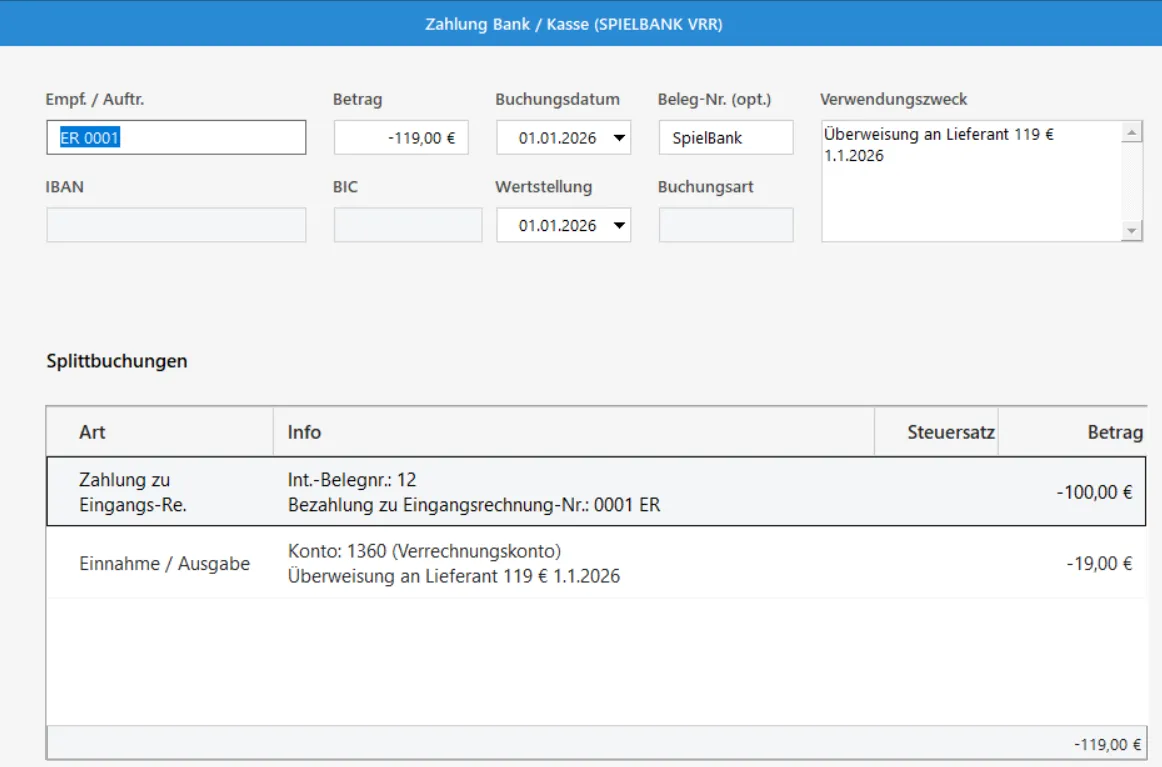
Task: Click Verwendungszweck scrollbar up arrow
Action: pyautogui.click(x=1132, y=132)
